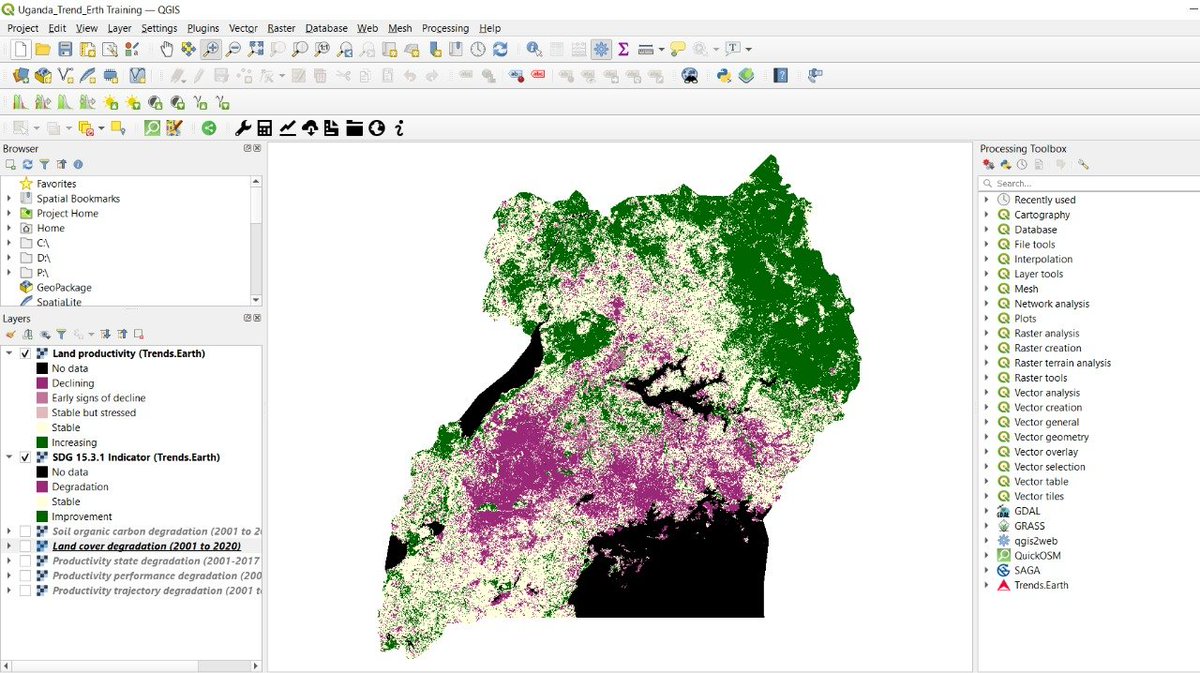Open the Raster menu
The width and height of the screenshot is (1200, 673).
click(x=281, y=28)
